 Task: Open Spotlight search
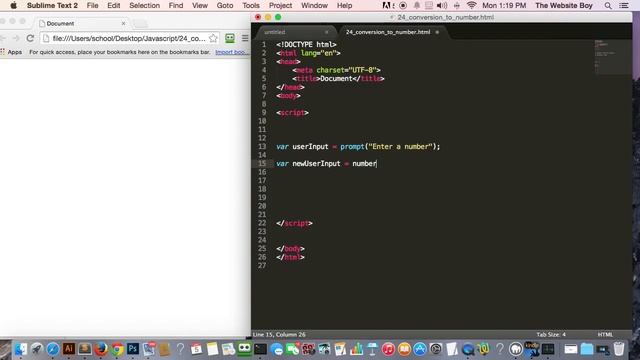608,5
